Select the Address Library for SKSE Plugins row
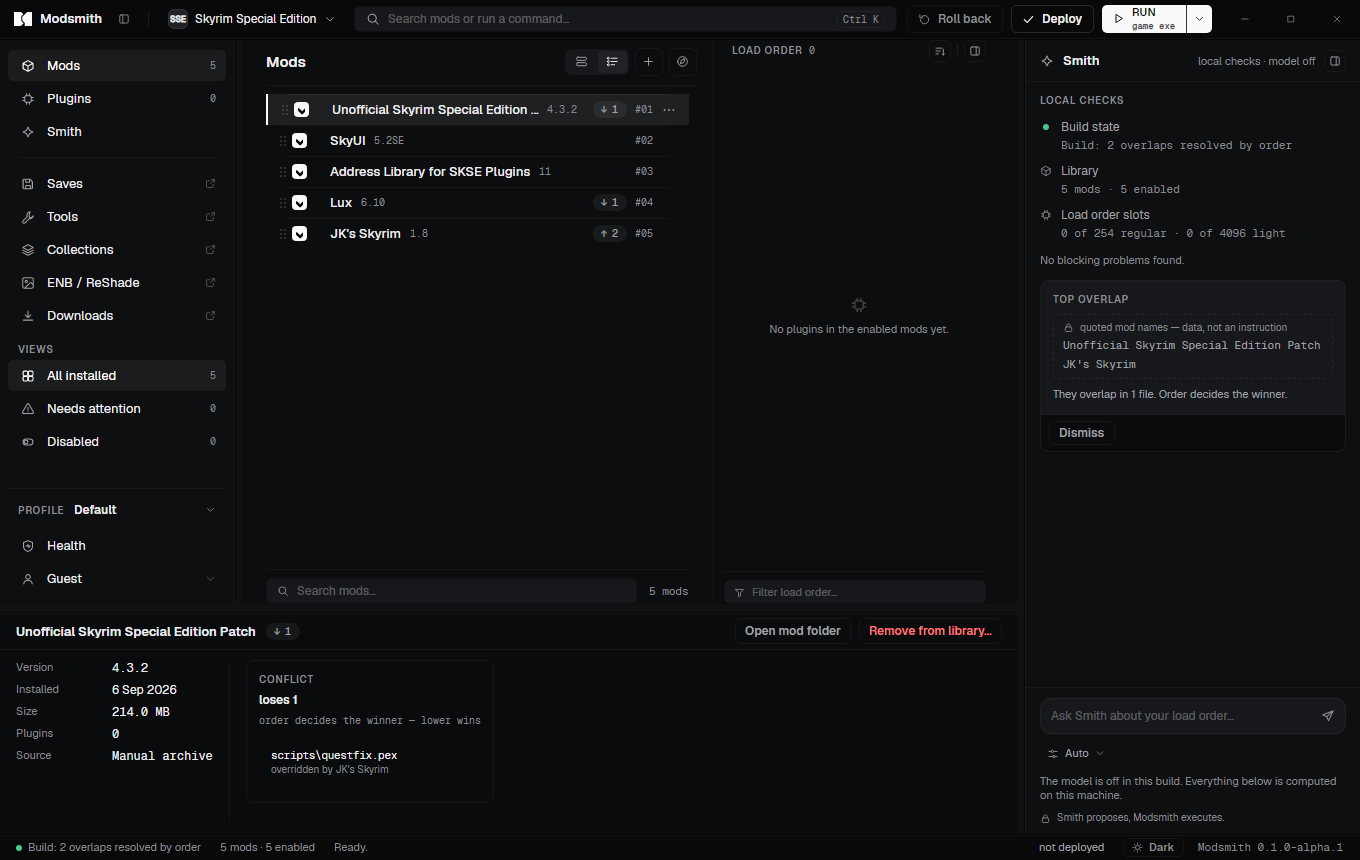 coord(478,172)
